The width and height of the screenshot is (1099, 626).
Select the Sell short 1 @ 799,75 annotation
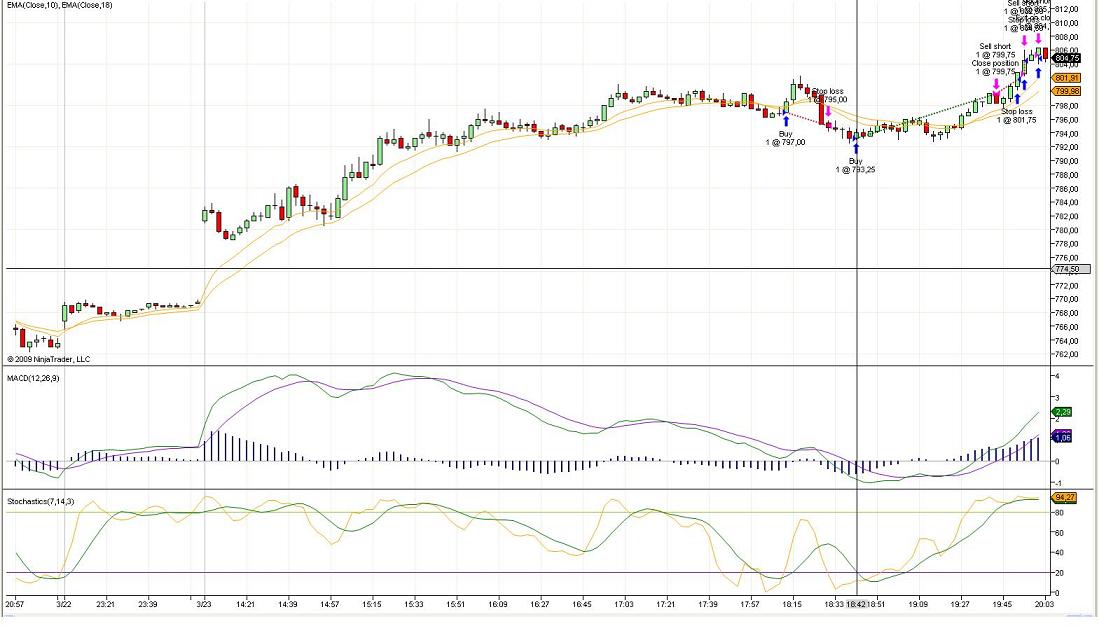995,50
